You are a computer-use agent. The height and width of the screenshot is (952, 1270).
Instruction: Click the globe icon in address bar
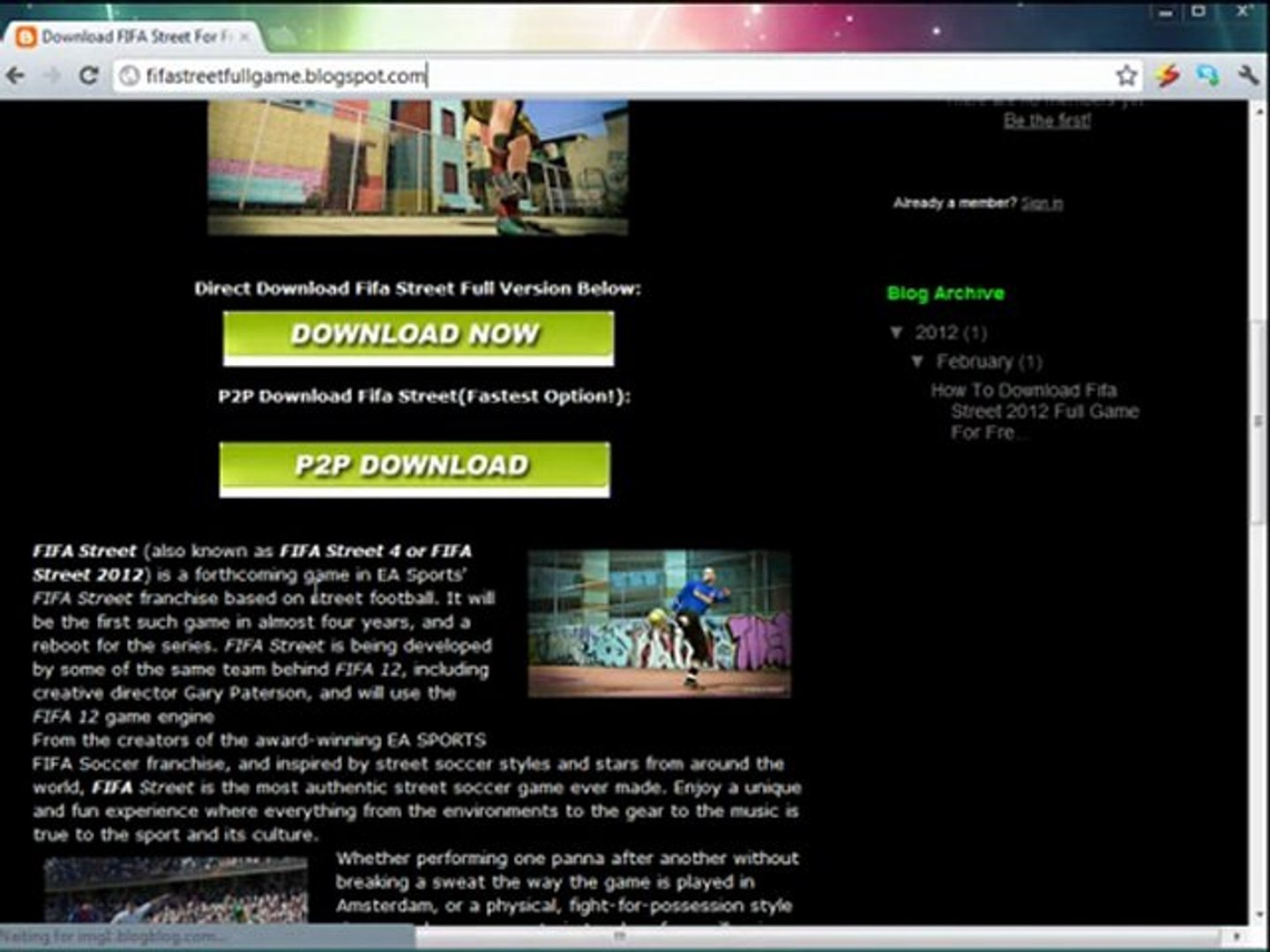pos(130,76)
